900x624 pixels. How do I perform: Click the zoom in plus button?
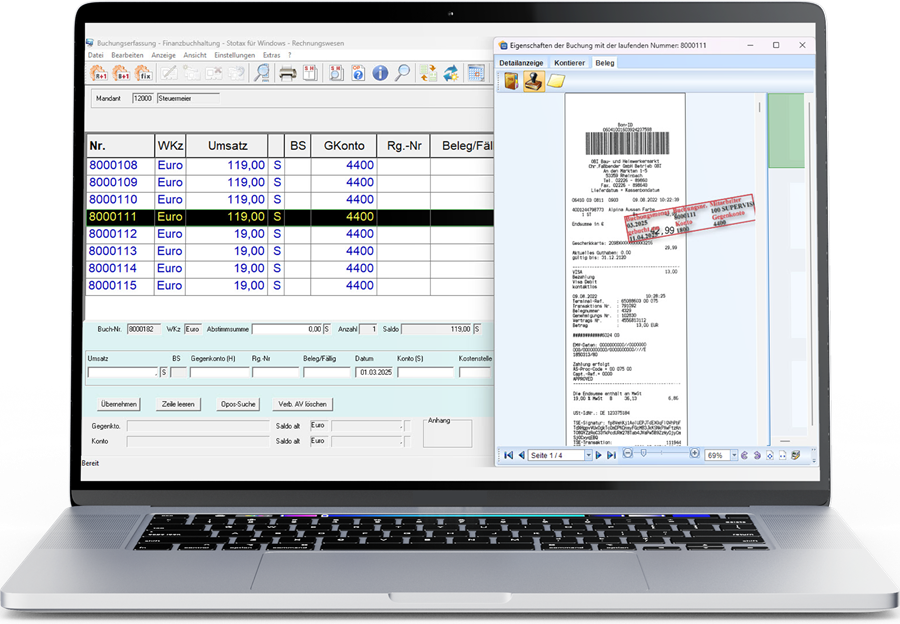coord(695,454)
